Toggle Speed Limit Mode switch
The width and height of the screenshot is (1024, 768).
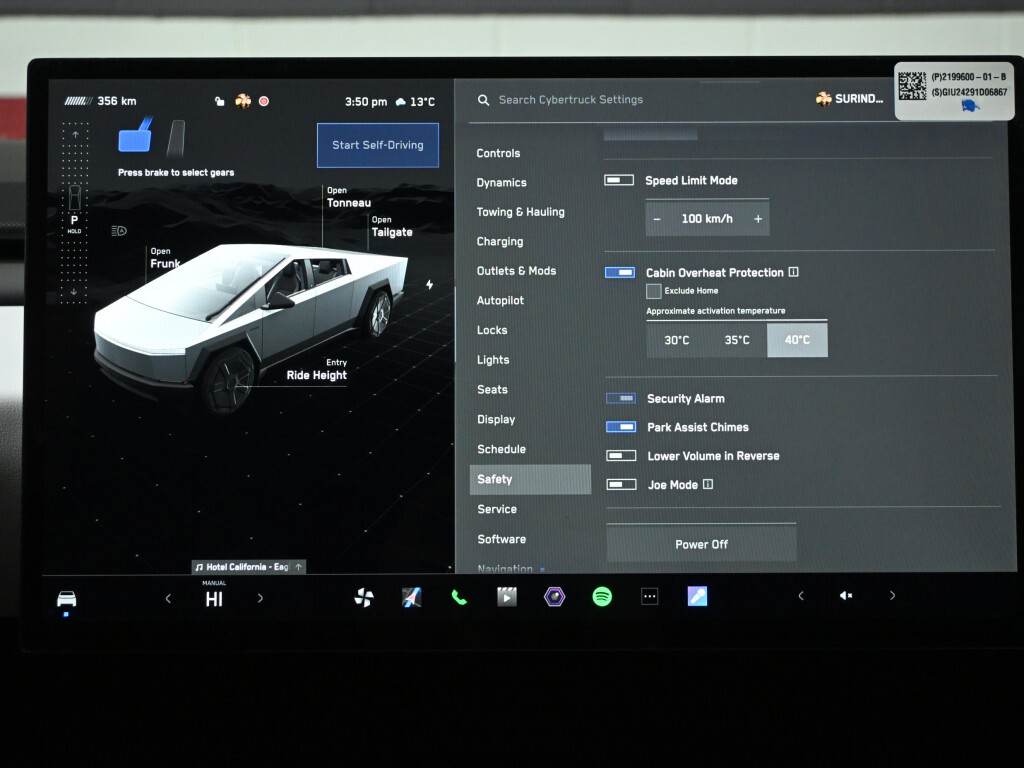point(619,180)
